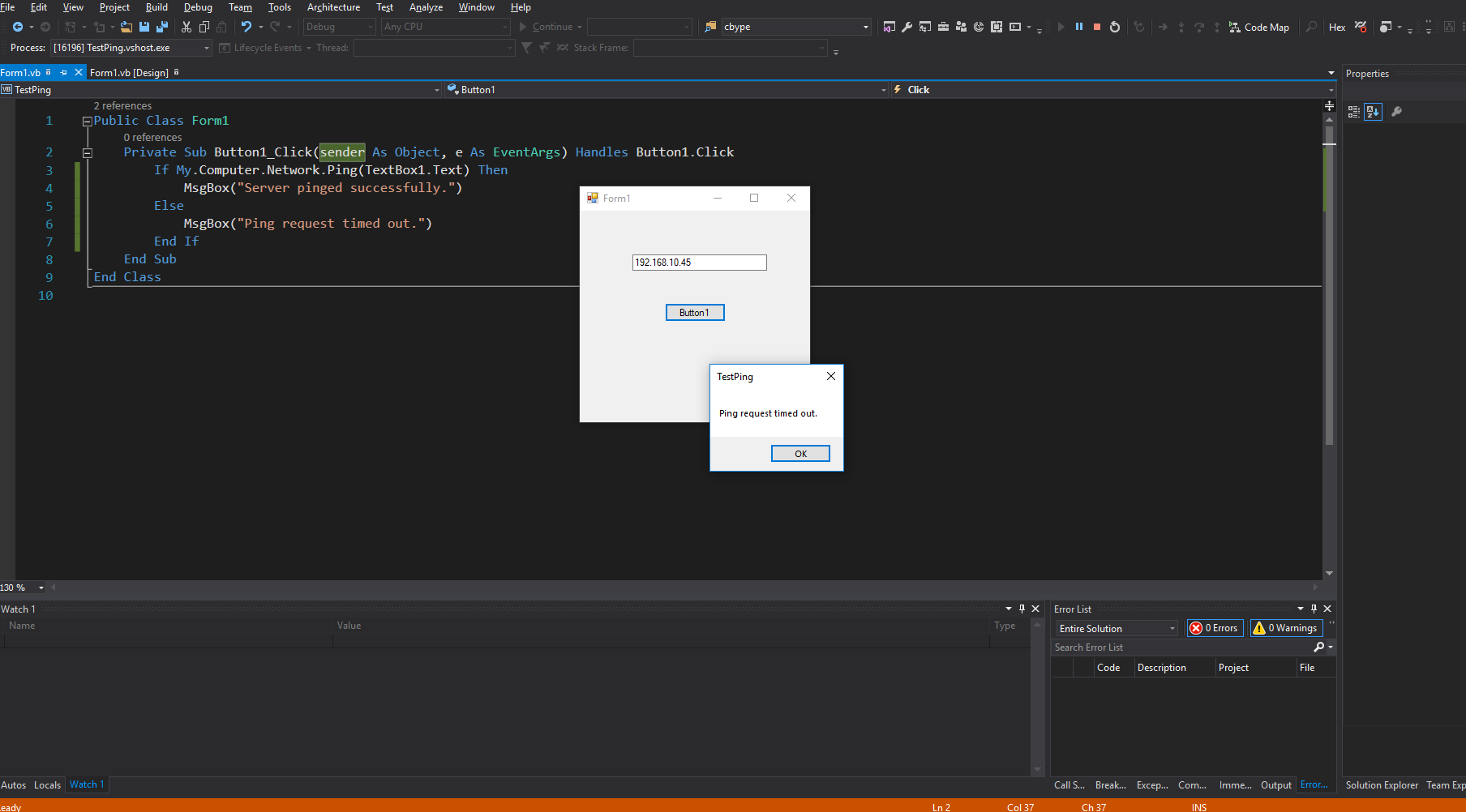Click the Alphabetical sort icon in Properties
Viewport: 1466px width, 812px height.
(x=1373, y=112)
